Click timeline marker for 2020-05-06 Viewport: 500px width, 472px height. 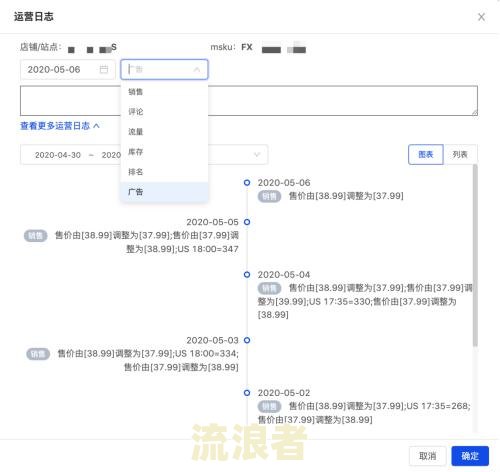(x=247, y=183)
